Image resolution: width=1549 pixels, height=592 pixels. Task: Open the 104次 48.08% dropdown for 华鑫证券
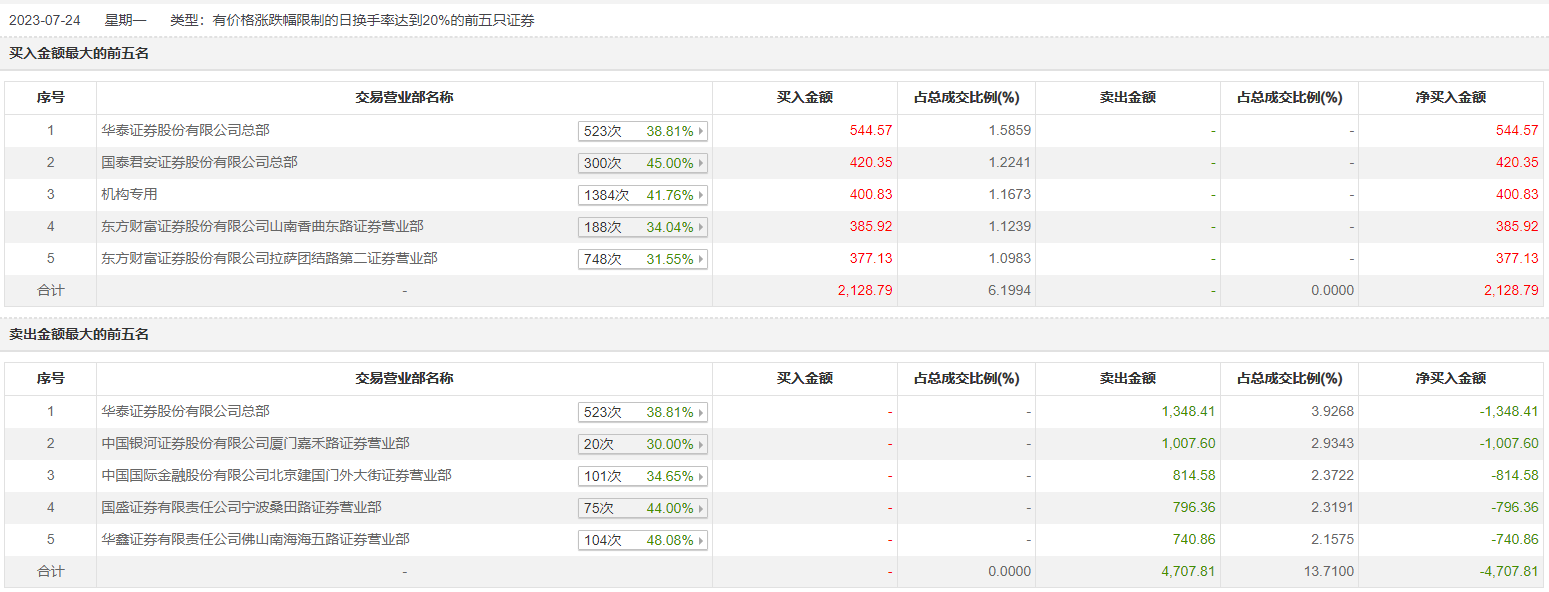pos(642,540)
